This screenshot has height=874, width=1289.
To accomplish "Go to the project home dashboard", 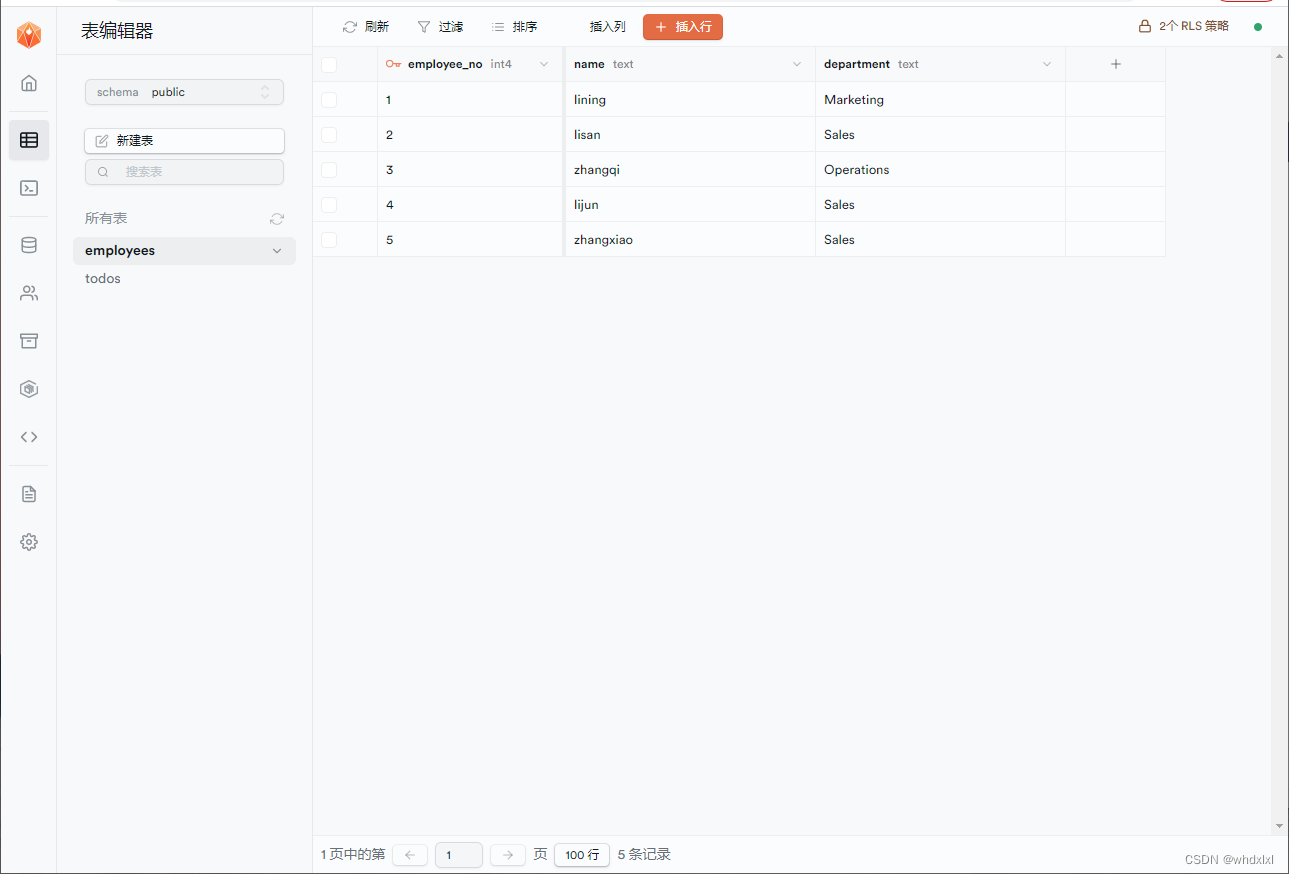I will coord(28,83).
